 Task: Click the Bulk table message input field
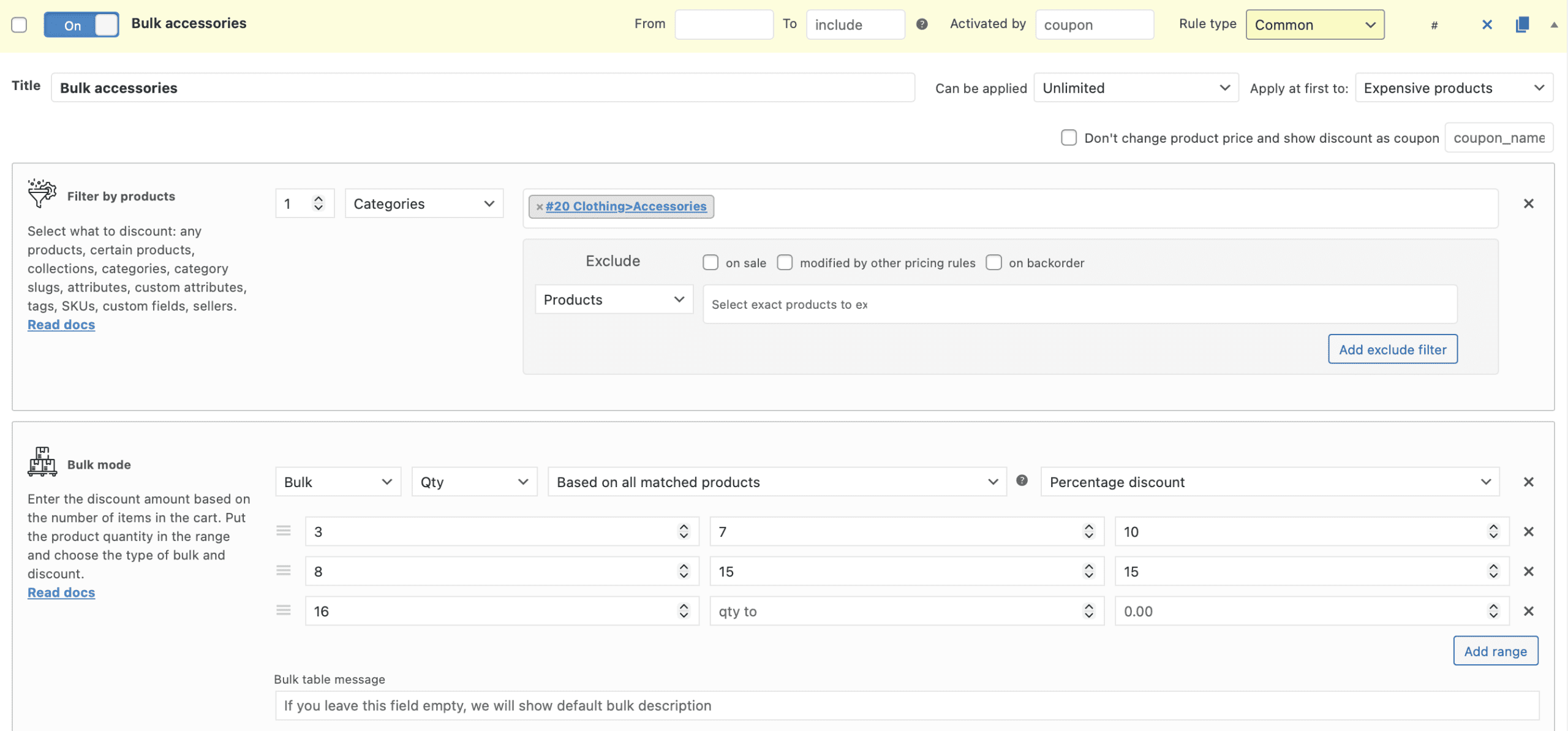tap(907, 705)
